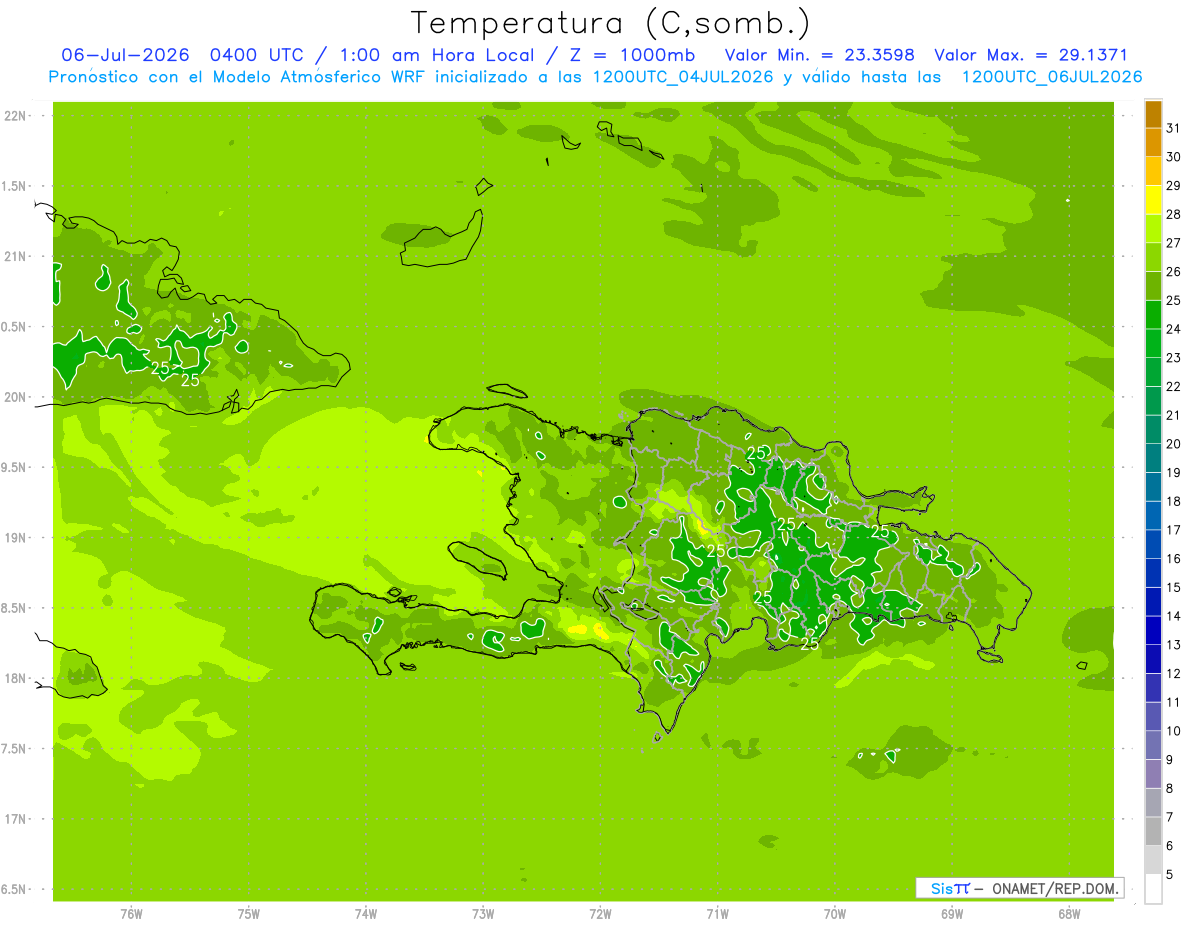Click the purple colorbar band between 8 and 9
Screen dimensions: 1200x927
[1153, 774]
